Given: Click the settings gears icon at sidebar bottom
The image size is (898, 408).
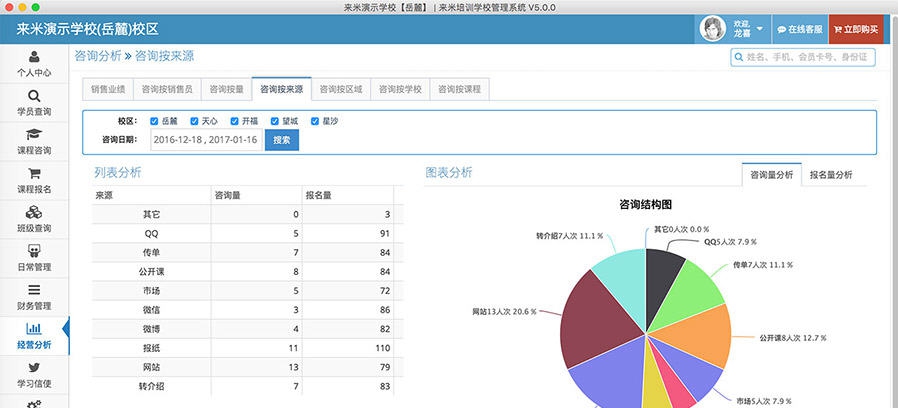Looking at the screenshot, I should click(x=34, y=404).
